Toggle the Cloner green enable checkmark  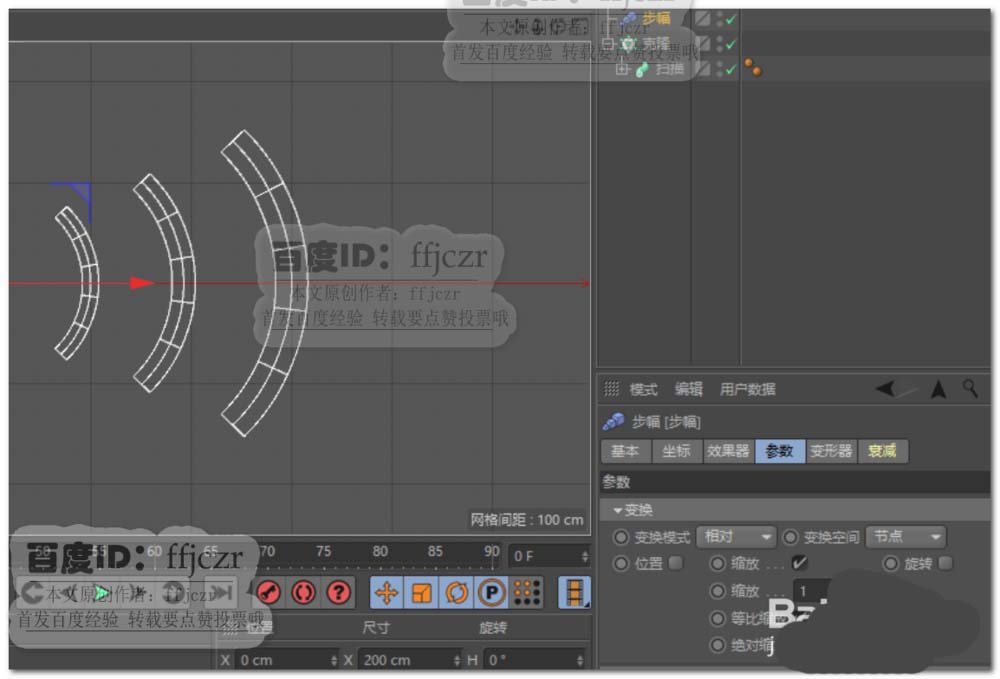[x=732, y=45]
